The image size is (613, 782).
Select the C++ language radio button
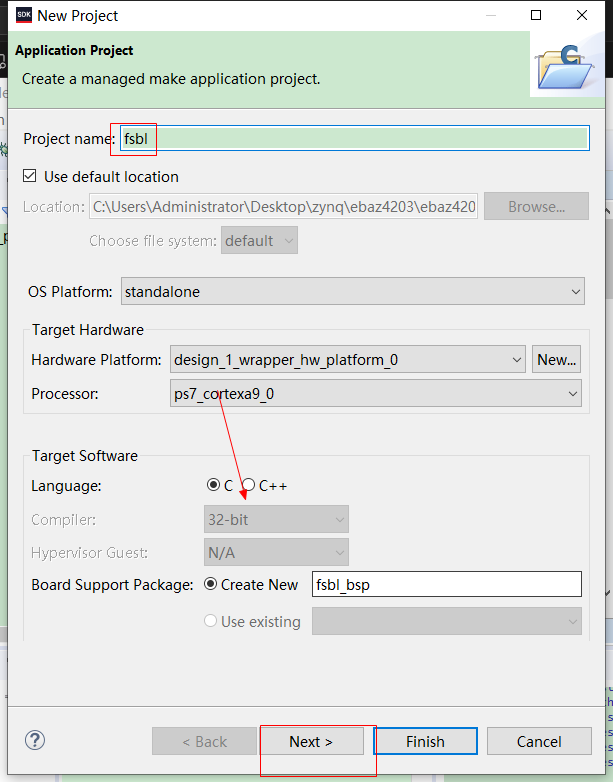point(248,485)
